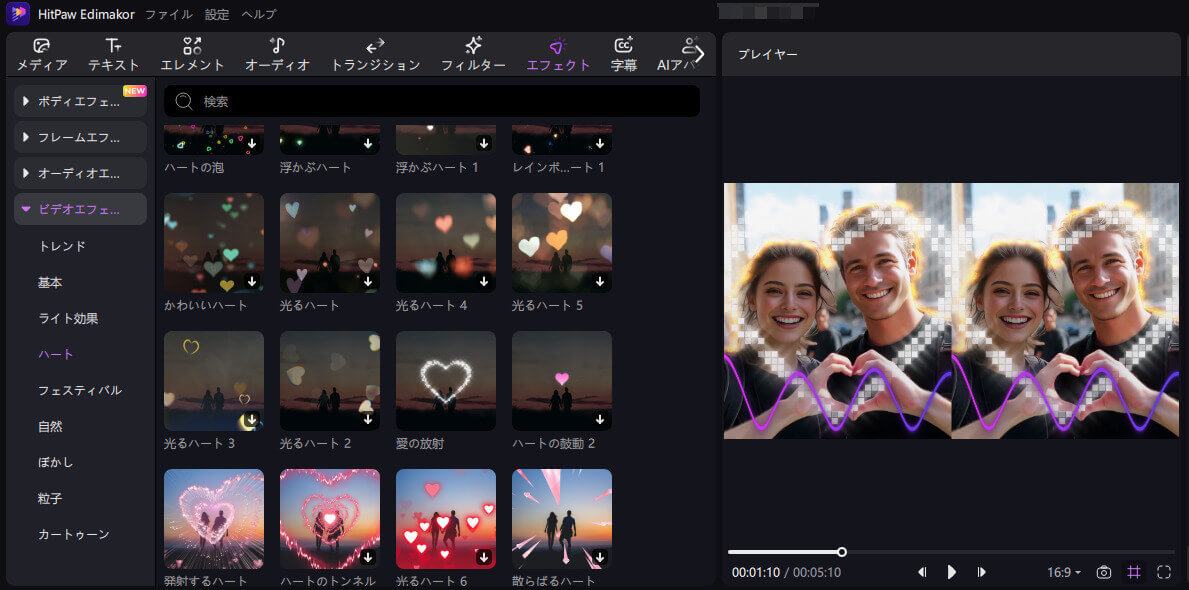Select the 基本 subcategory

50,283
